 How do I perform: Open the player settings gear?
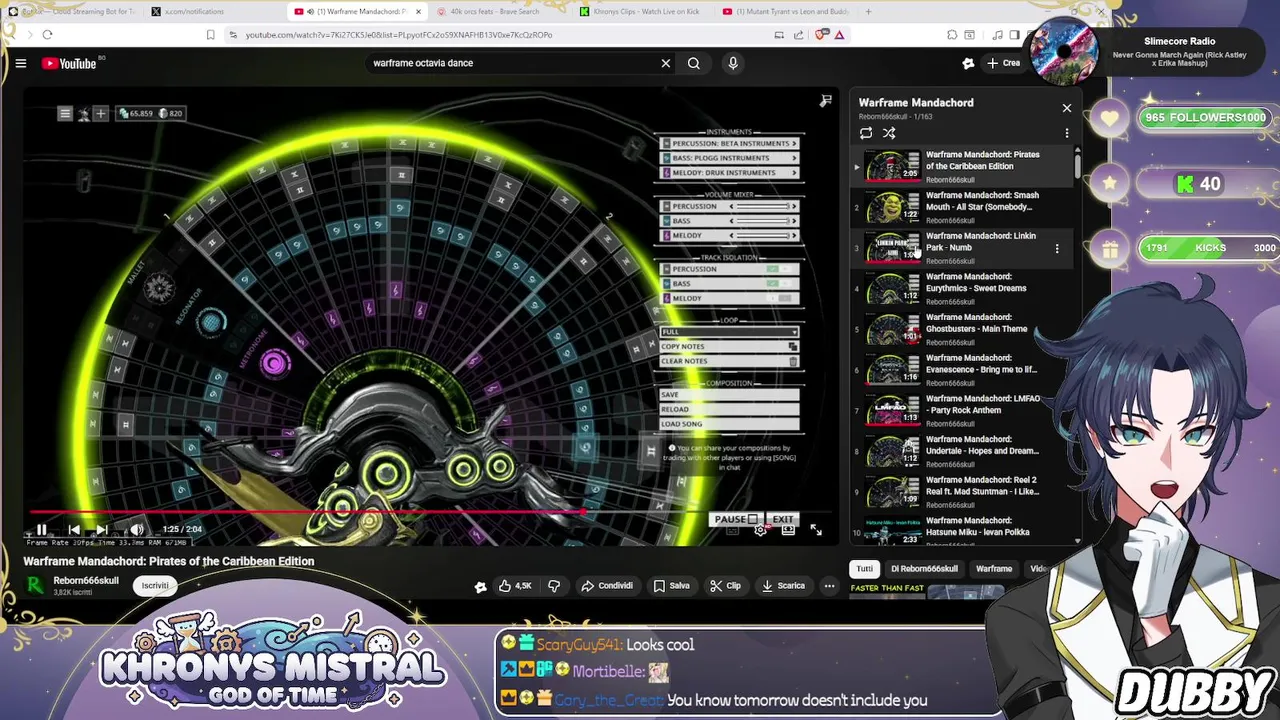pyautogui.click(x=761, y=530)
